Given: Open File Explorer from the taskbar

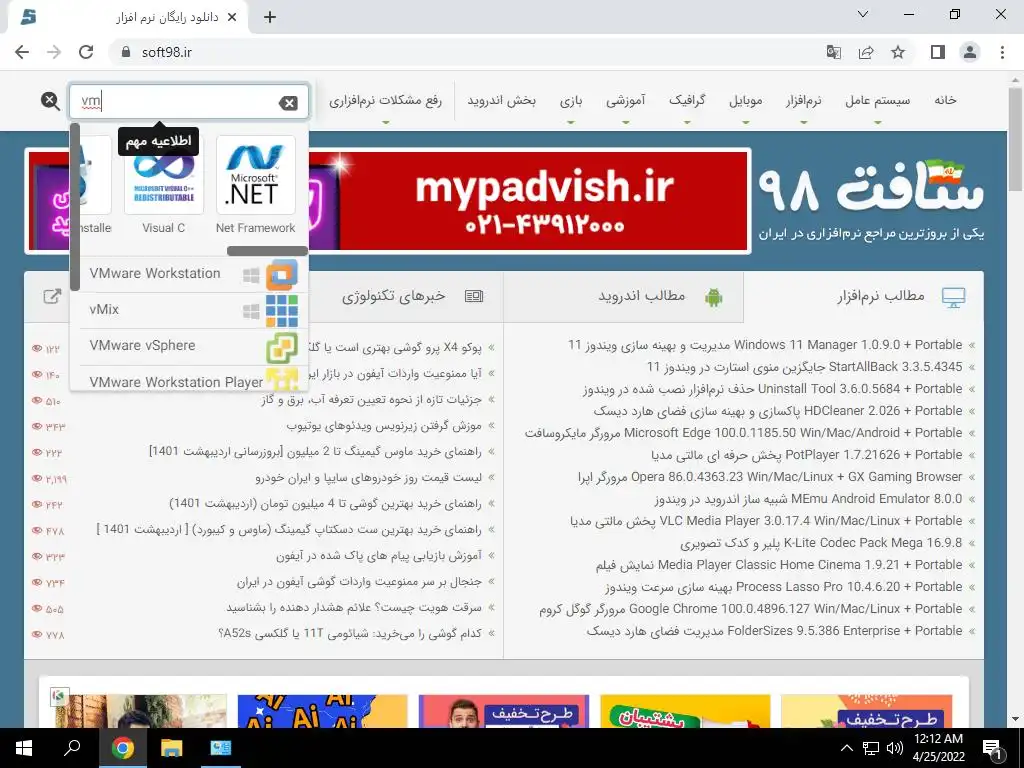Looking at the screenshot, I should pyautogui.click(x=172, y=748).
